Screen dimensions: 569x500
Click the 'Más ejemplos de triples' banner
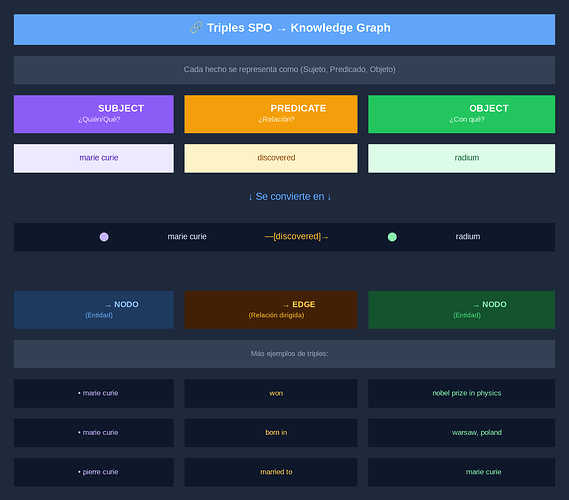coord(284,354)
